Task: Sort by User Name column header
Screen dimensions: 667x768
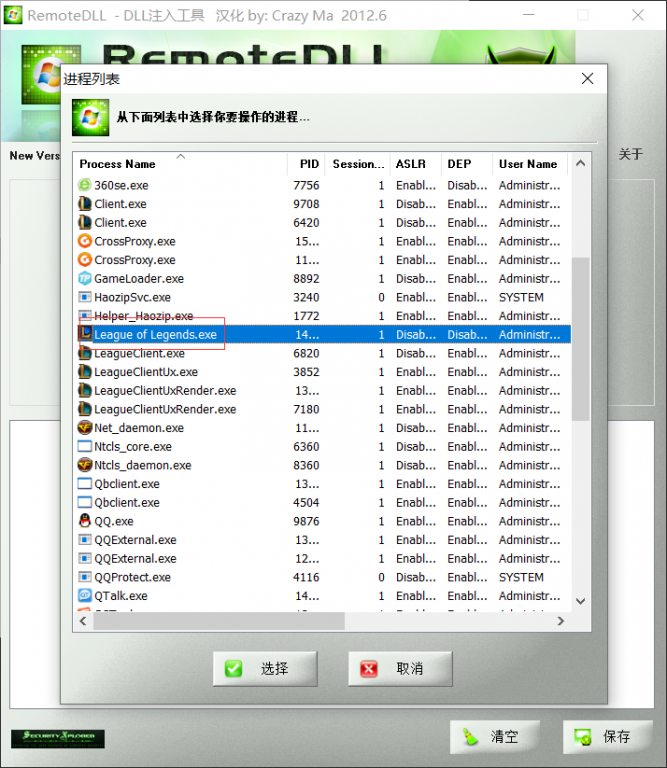Action: click(530, 164)
